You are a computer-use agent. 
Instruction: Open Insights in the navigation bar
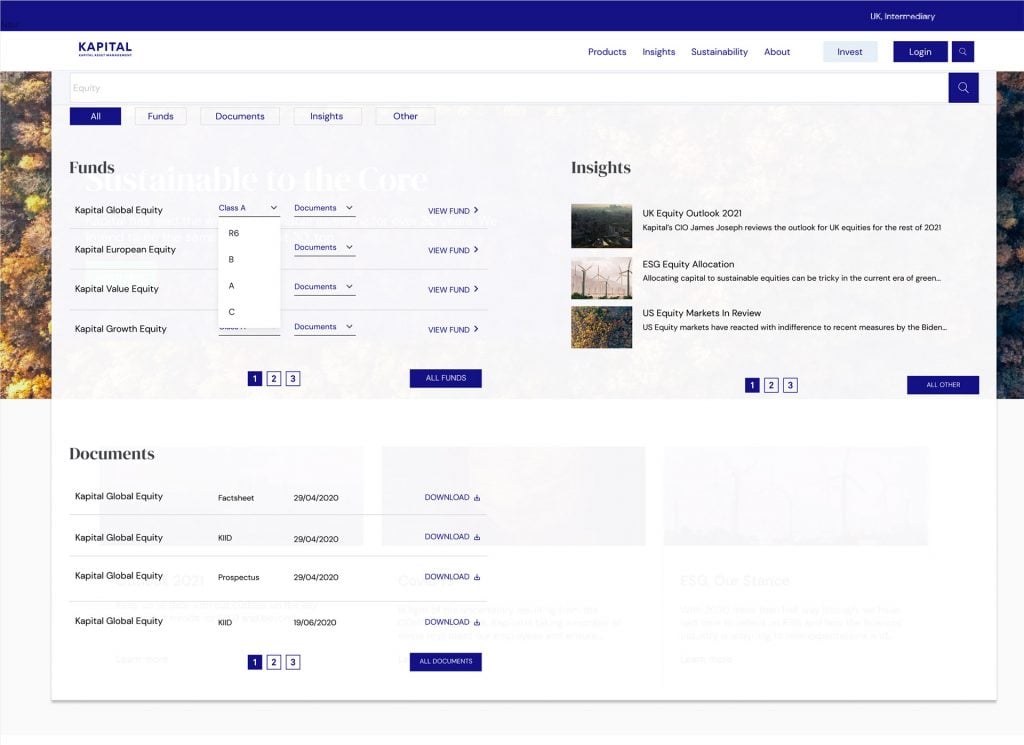658,52
